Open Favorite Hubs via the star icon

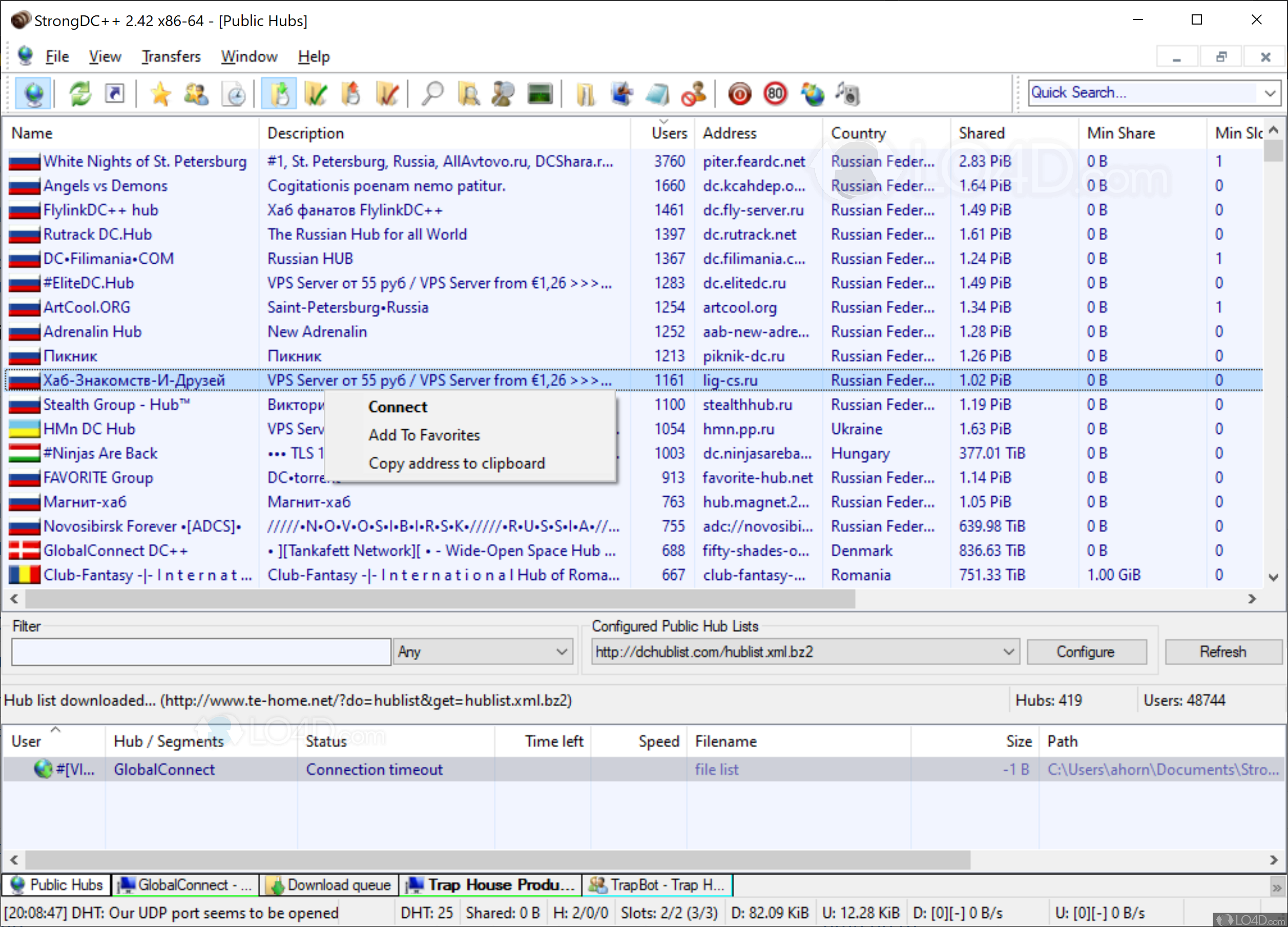(160, 94)
